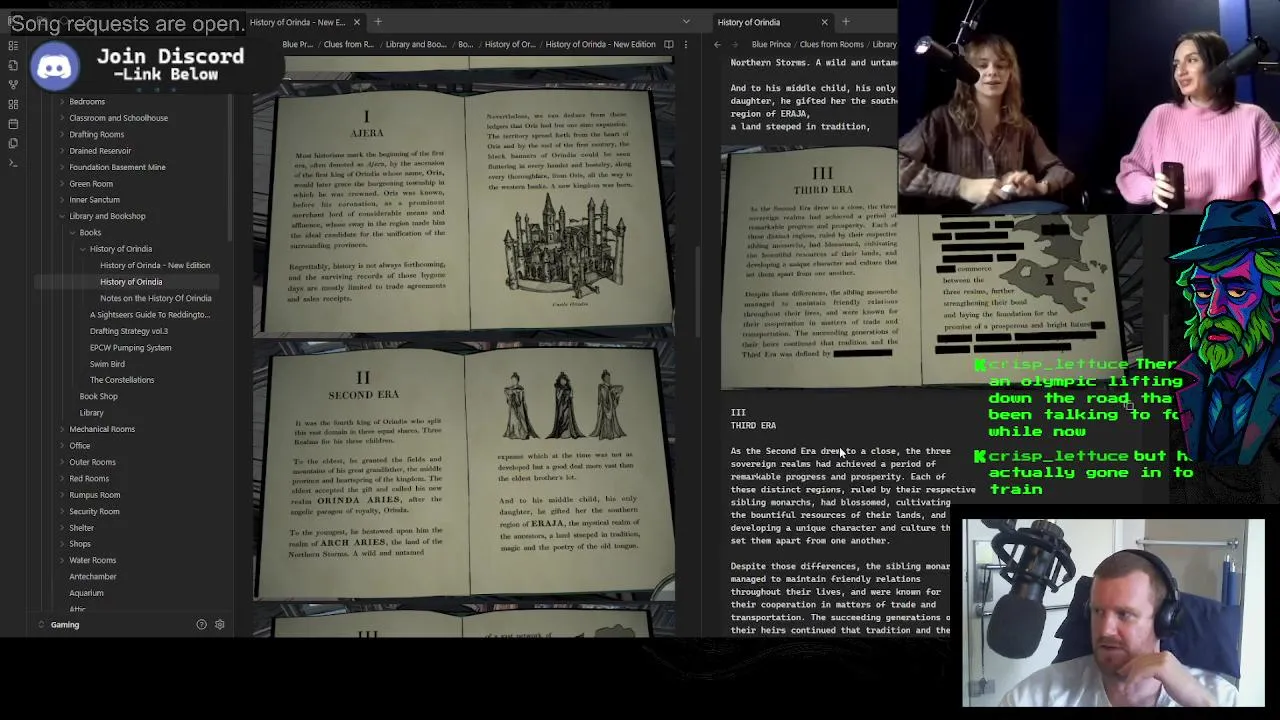The image size is (1280, 720).
Task: Toggle reading view book icon in center pane
Action: click(668, 44)
